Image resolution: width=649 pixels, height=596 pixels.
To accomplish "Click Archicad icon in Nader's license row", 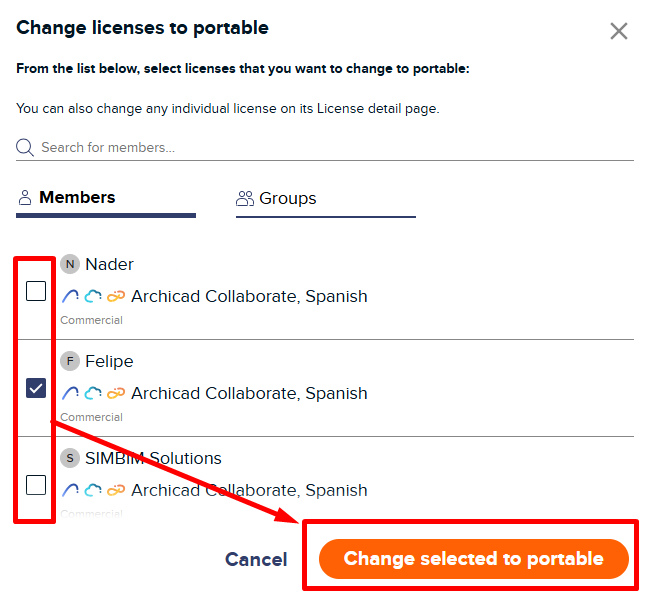I will 70,296.
